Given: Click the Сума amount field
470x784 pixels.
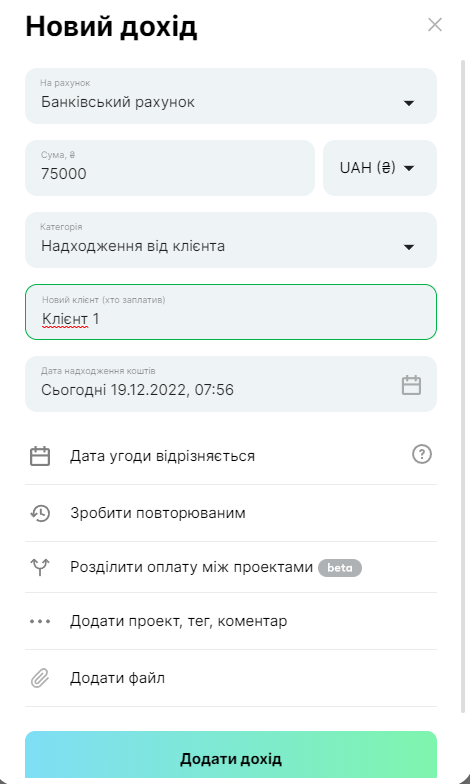Looking at the screenshot, I should tap(170, 168).
